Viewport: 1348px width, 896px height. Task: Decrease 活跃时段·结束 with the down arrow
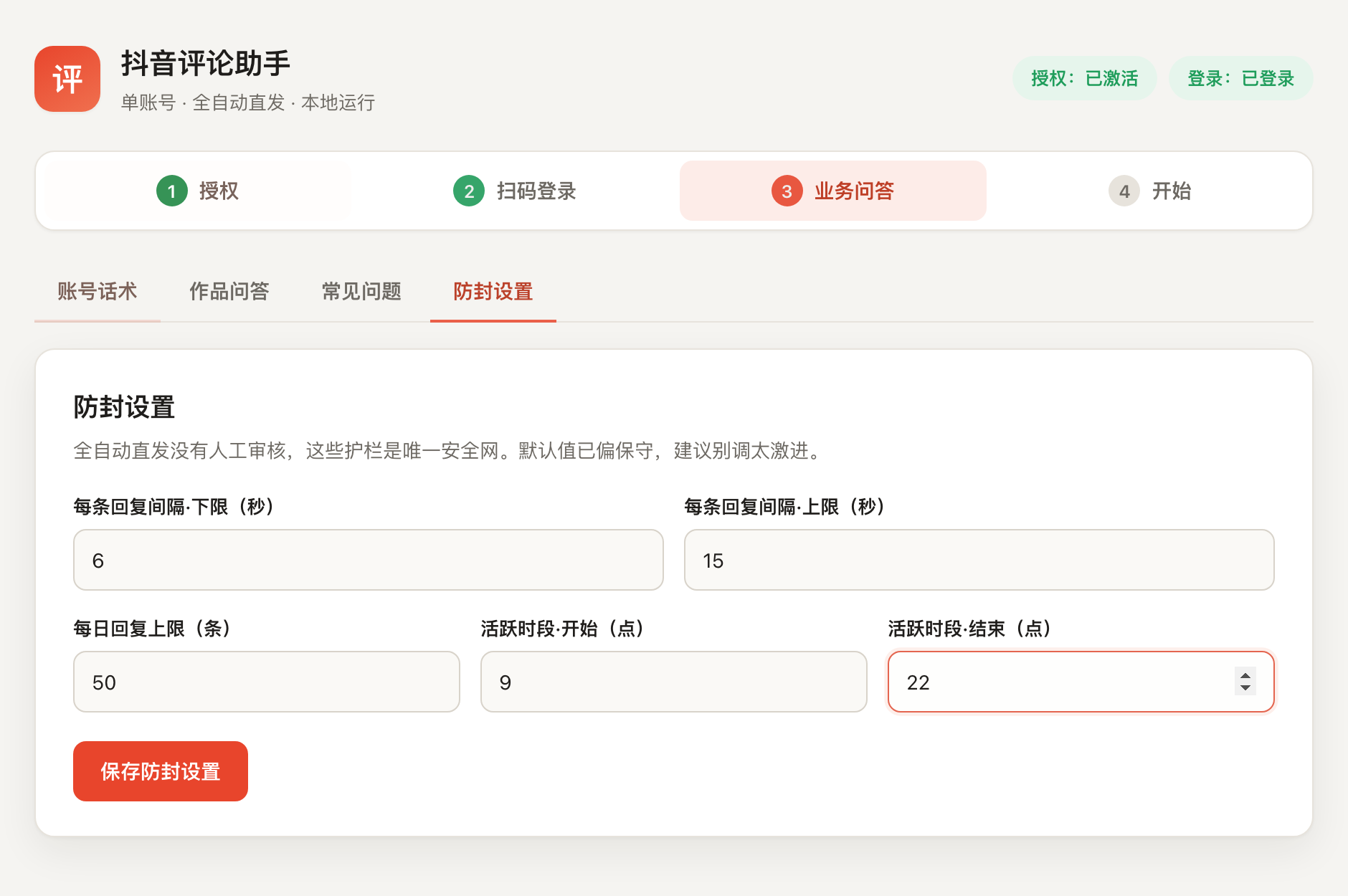point(1245,688)
